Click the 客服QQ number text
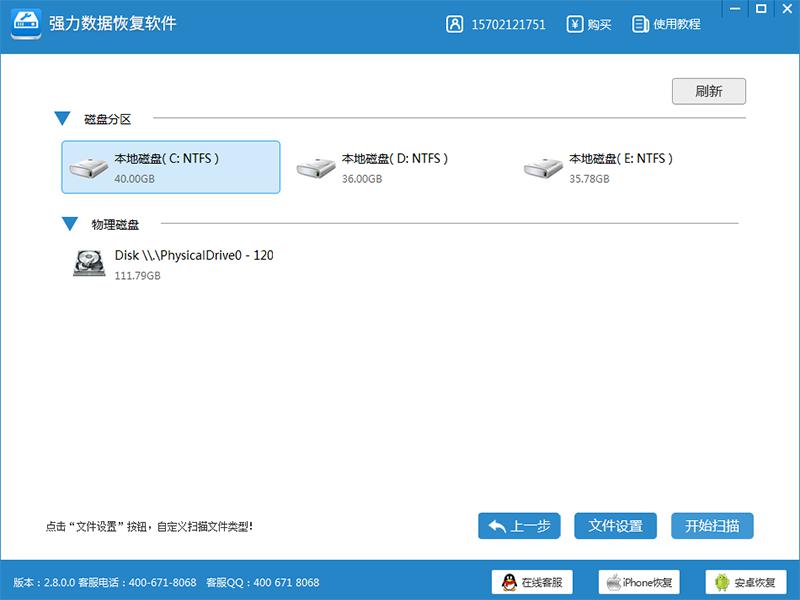 pyautogui.click(x=263, y=583)
